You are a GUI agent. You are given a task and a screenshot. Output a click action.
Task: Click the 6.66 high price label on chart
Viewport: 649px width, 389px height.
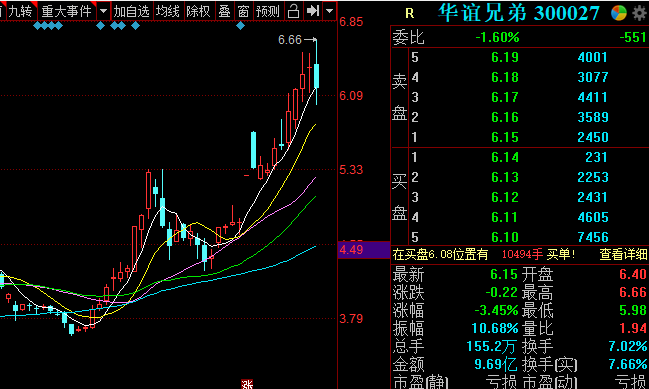click(x=290, y=40)
